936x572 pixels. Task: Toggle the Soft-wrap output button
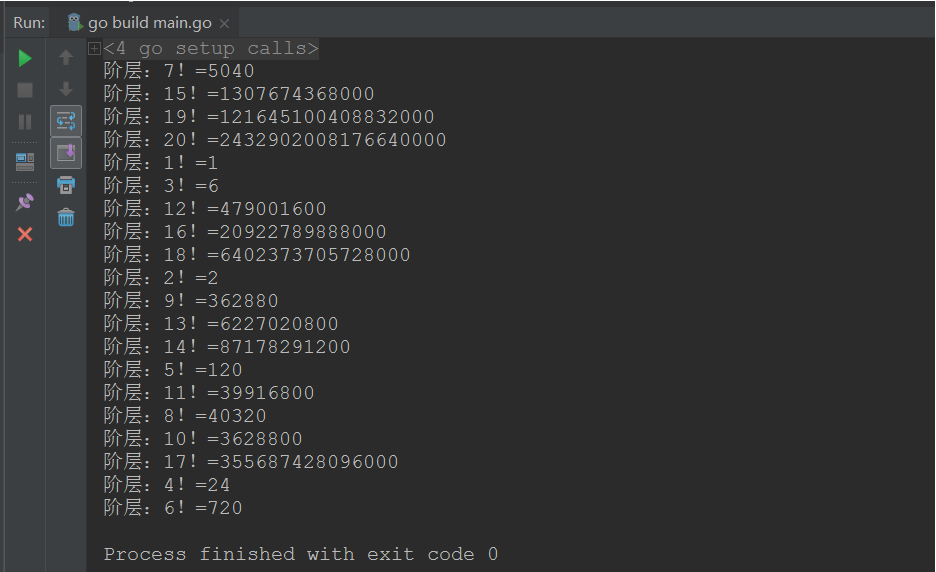[66, 121]
